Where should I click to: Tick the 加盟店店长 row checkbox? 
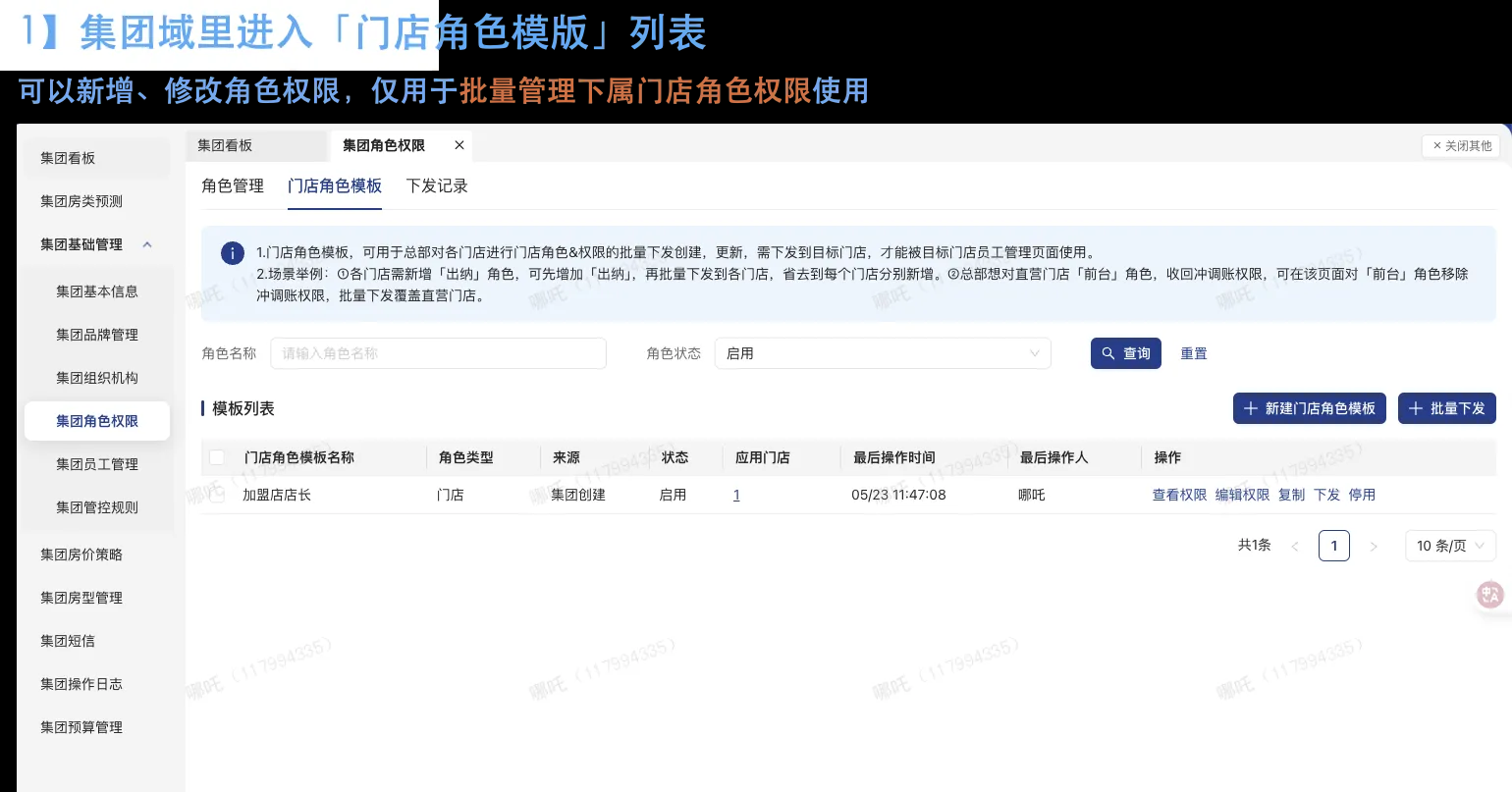217,495
